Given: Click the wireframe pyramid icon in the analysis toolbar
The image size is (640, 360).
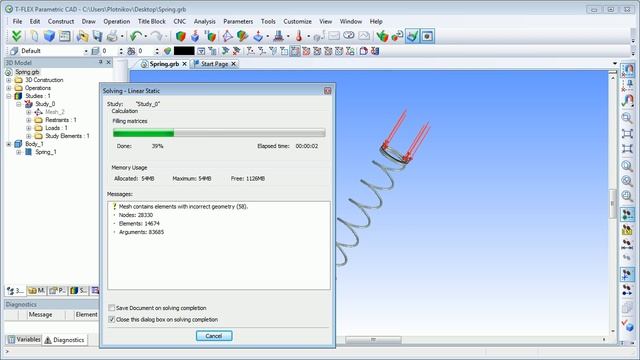Looking at the screenshot, I should pyautogui.click(x=227, y=36).
